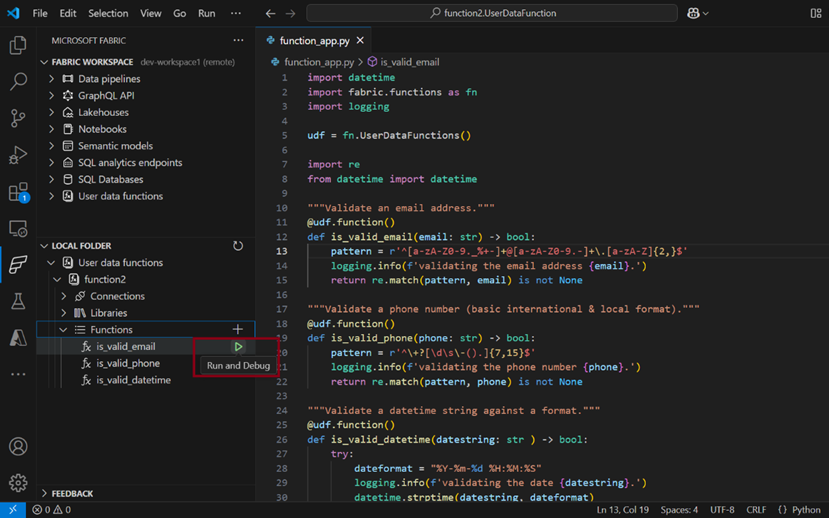Image resolution: width=829 pixels, height=518 pixels.
Task: Expand the GraphQL API node
Action: (51, 96)
